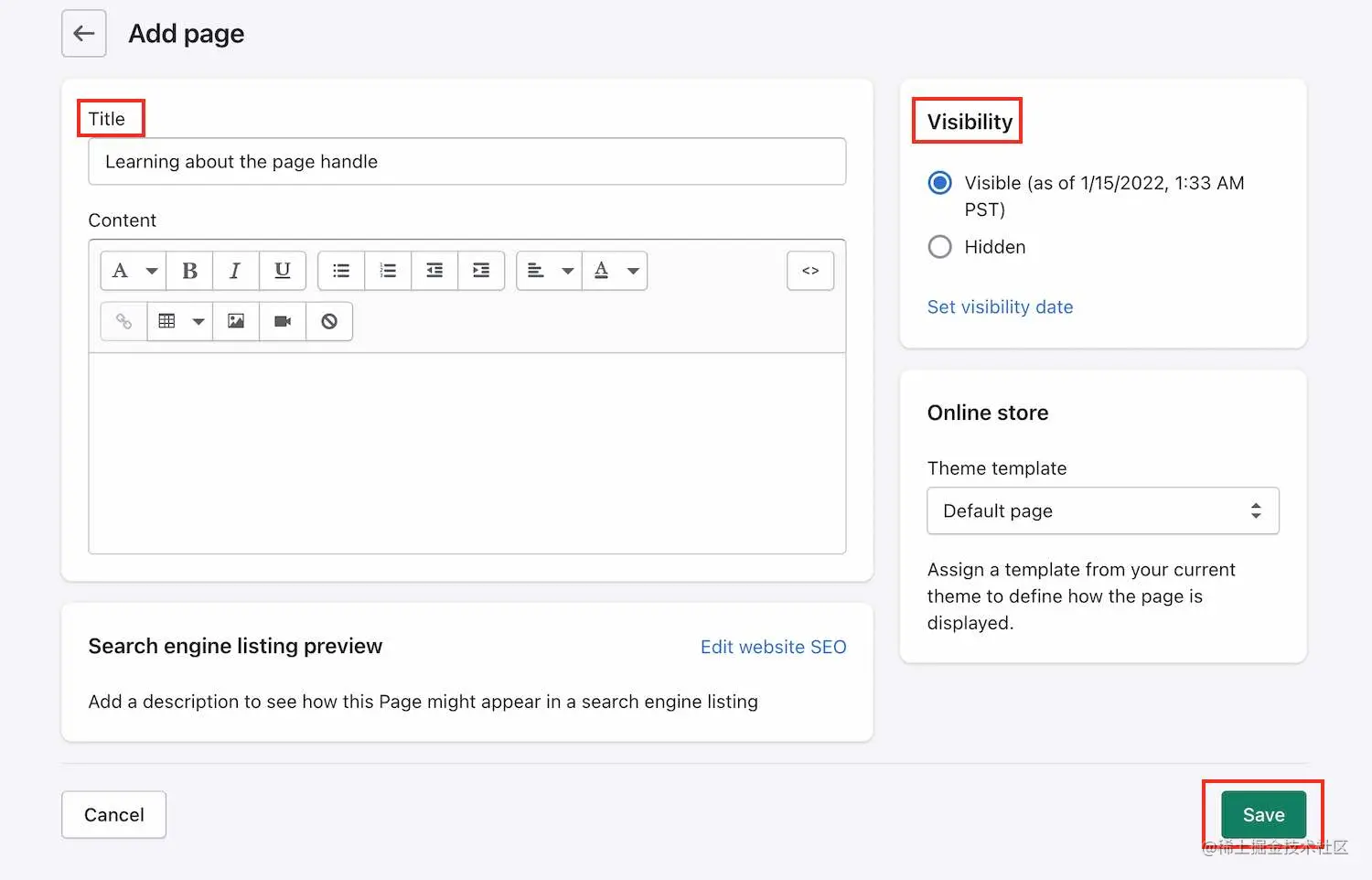Open the text formatting A dropdown

coord(134,271)
